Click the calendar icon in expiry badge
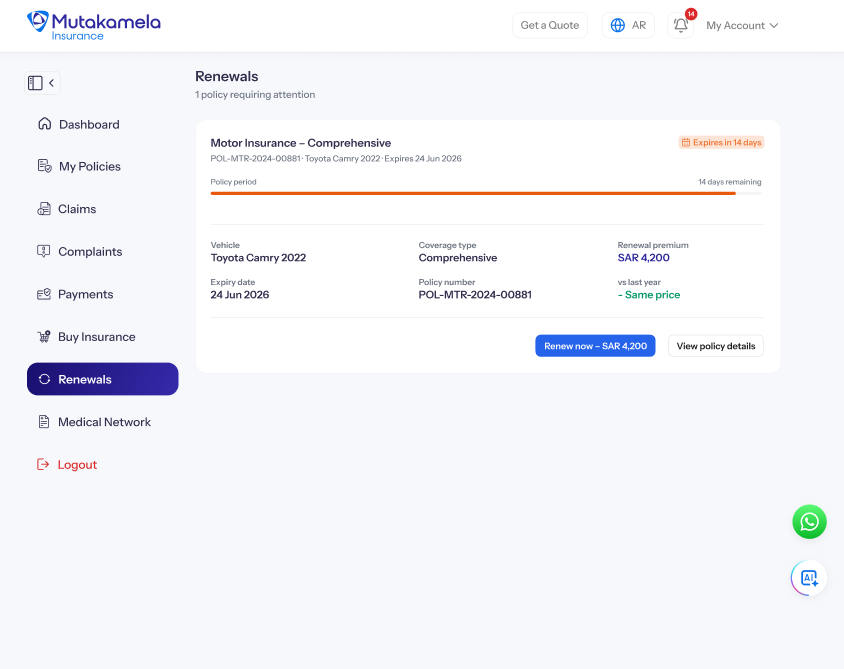The image size is (844, 669). pyautogui.click(x=686, y=143)
